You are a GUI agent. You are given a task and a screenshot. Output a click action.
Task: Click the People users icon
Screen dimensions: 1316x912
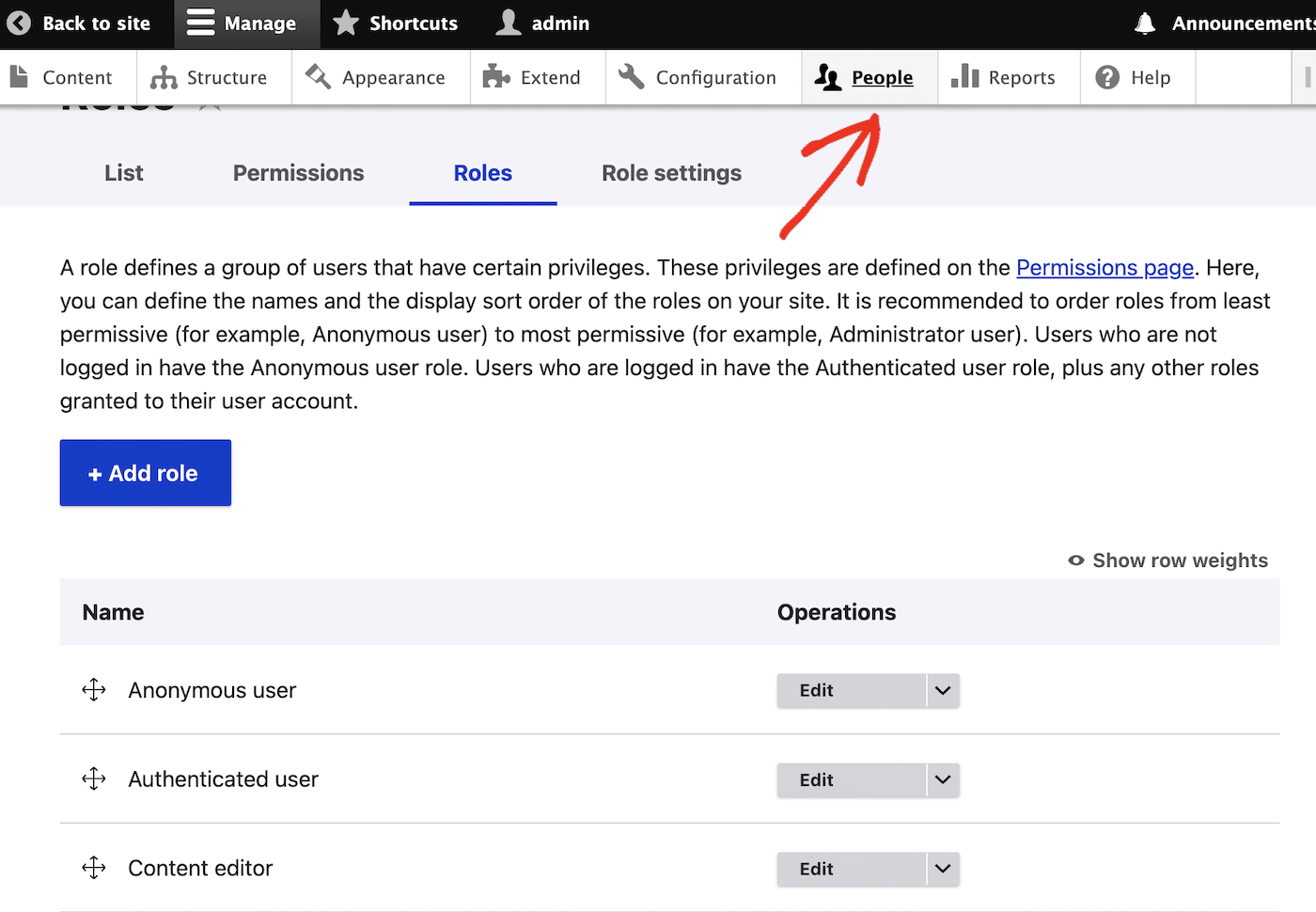coord(828,77)
